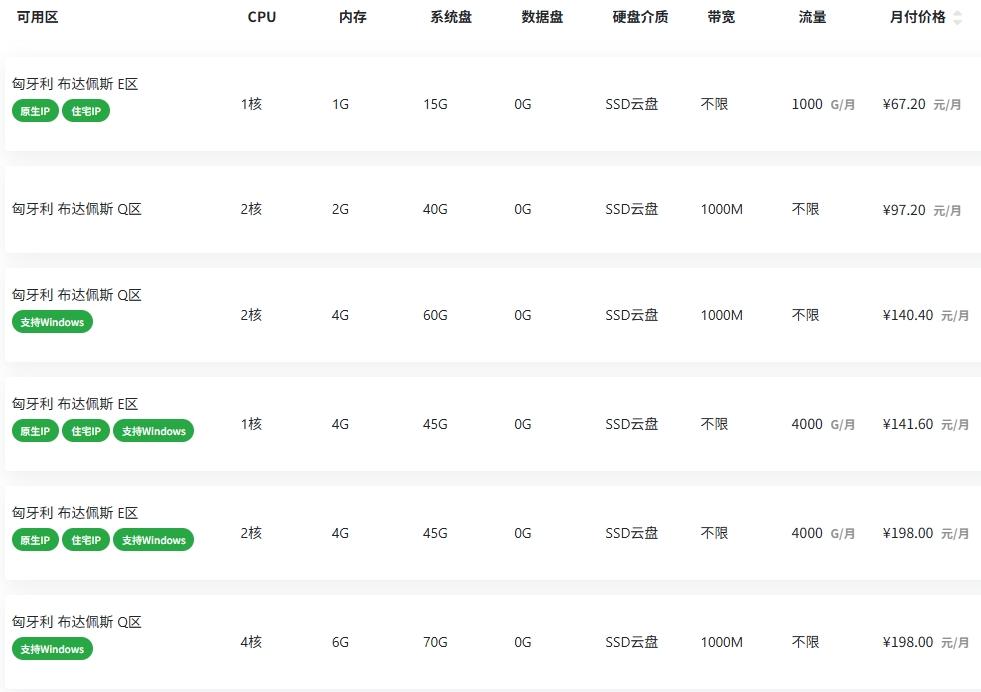
Task: Click the 支持Windows badge in the 4核 6G plan
Action: (52, 649)
